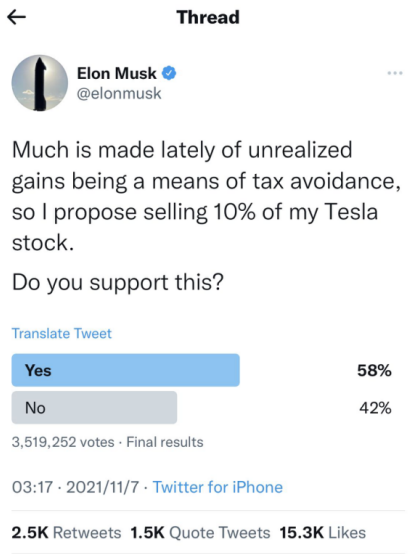
Task: Click the 42% poll percentage
Action: pyautogui.click(x=375, y=408)
